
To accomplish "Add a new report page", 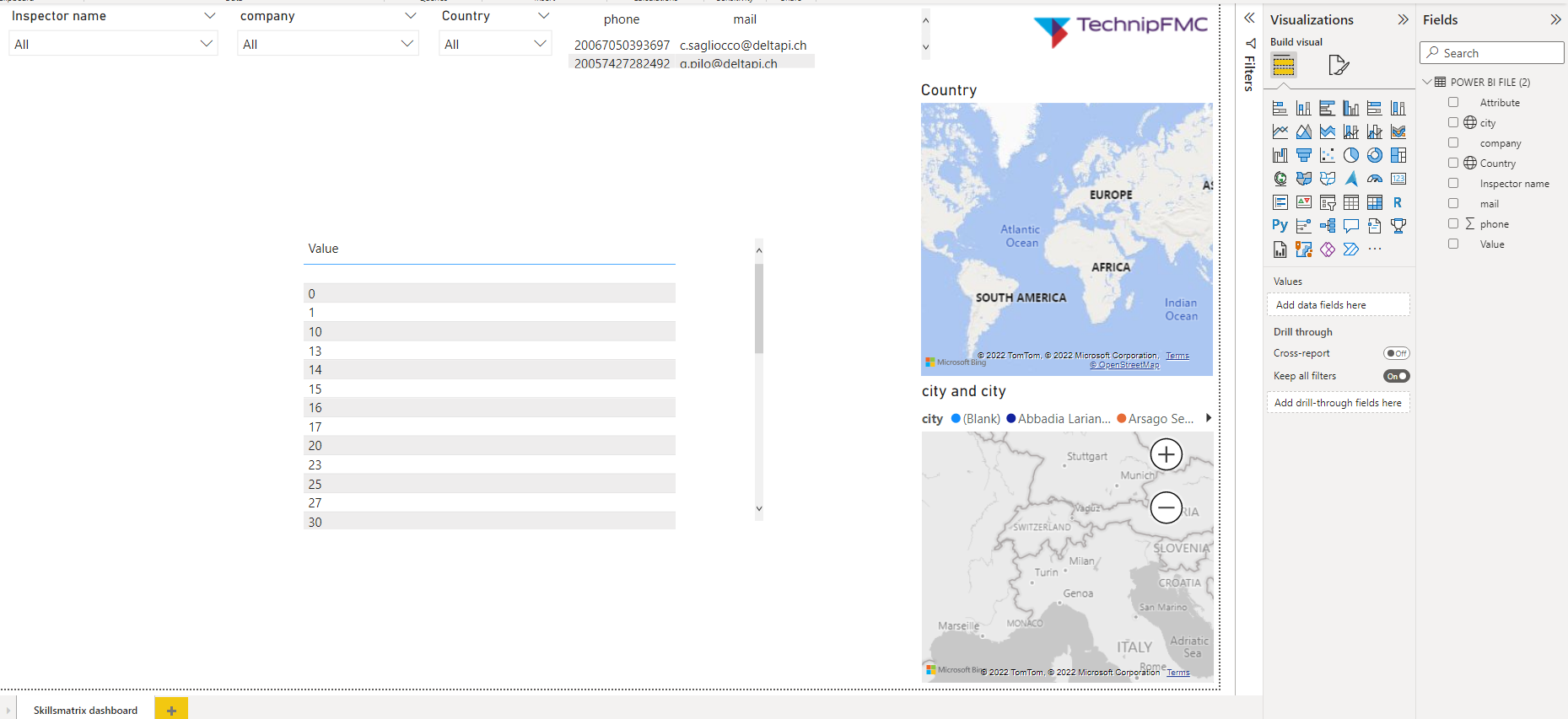I will 171,710.
